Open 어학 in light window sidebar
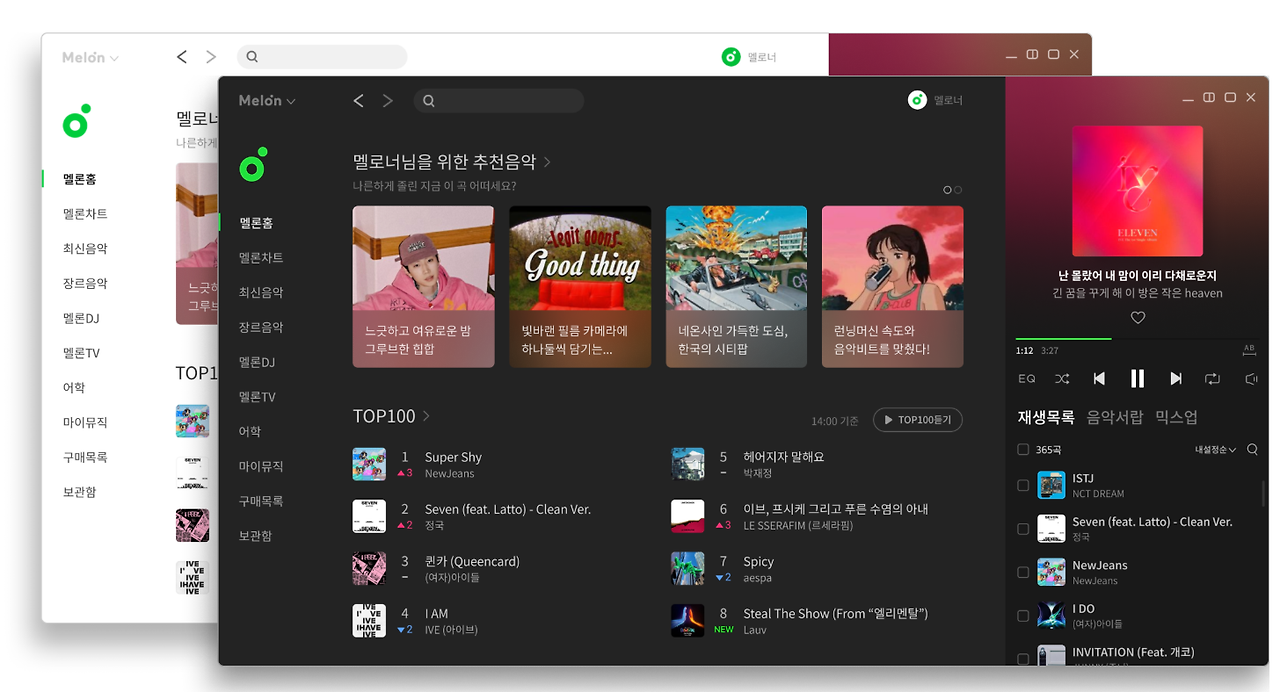 (74, 388)
